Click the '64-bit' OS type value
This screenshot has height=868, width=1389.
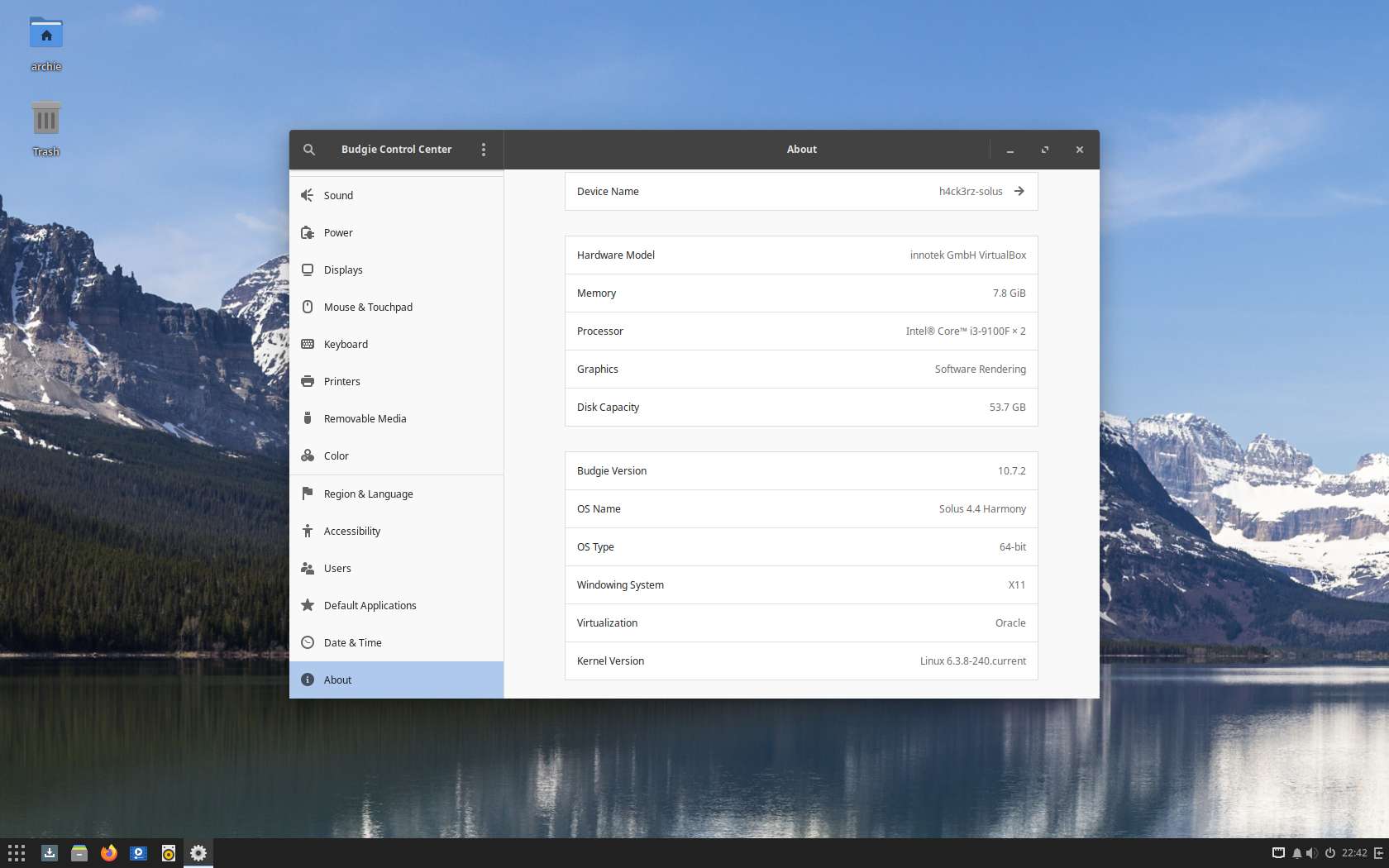[1013, 546]
